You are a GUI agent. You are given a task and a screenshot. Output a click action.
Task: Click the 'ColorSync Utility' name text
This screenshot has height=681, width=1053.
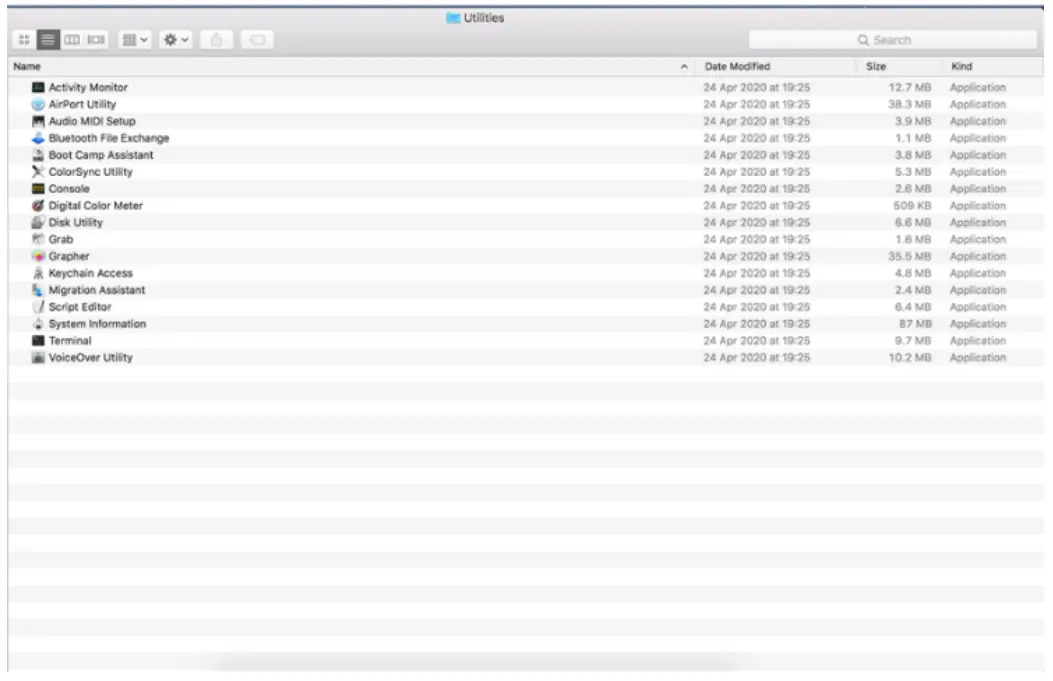(91, 171)
